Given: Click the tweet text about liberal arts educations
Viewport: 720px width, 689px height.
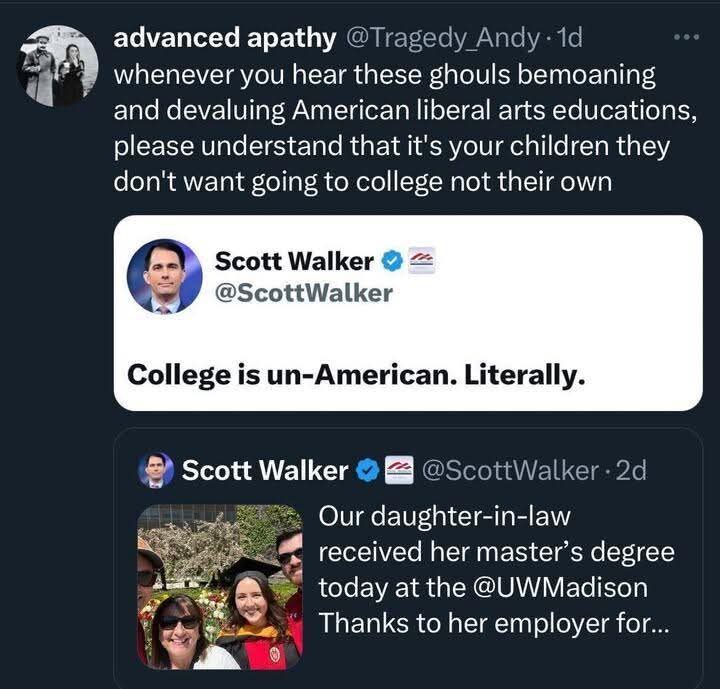Looking at the screenshot, I should pos(405,128).
